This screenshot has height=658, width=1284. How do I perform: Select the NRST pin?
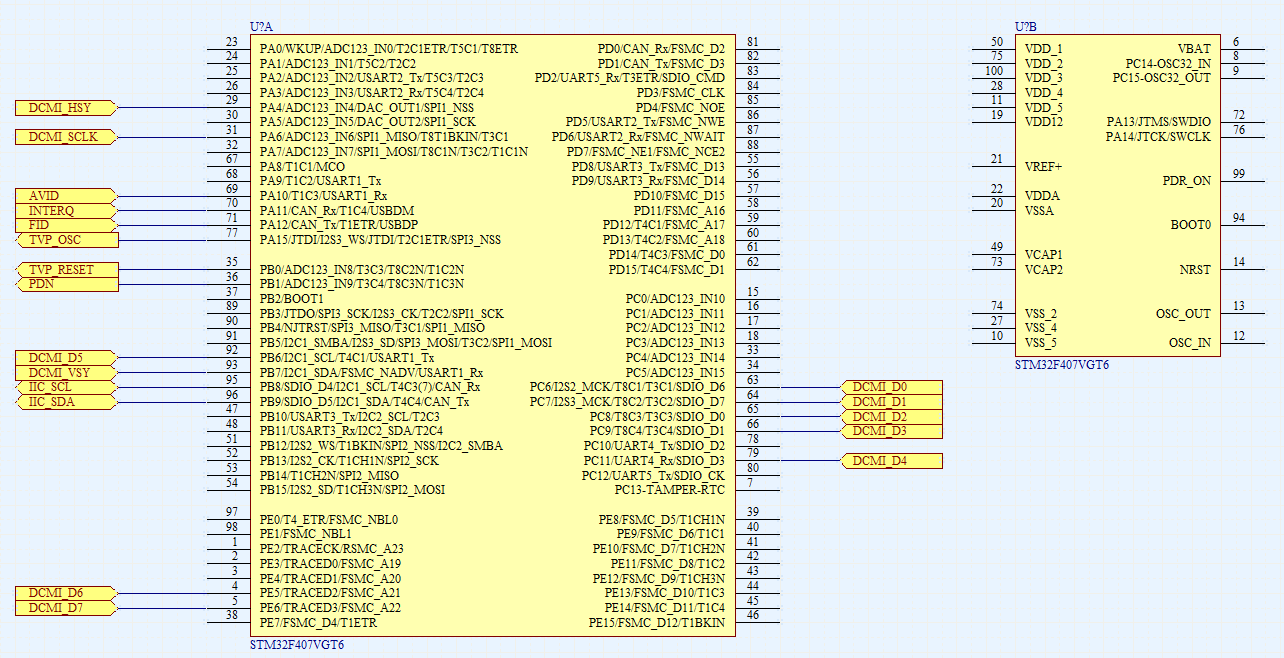[x=1194, y=270]
